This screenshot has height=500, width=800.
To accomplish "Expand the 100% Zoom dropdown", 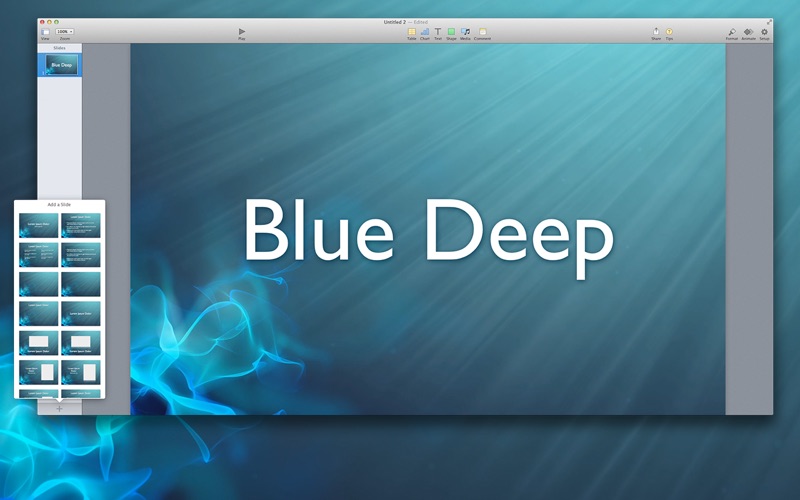I will [64, 32].
